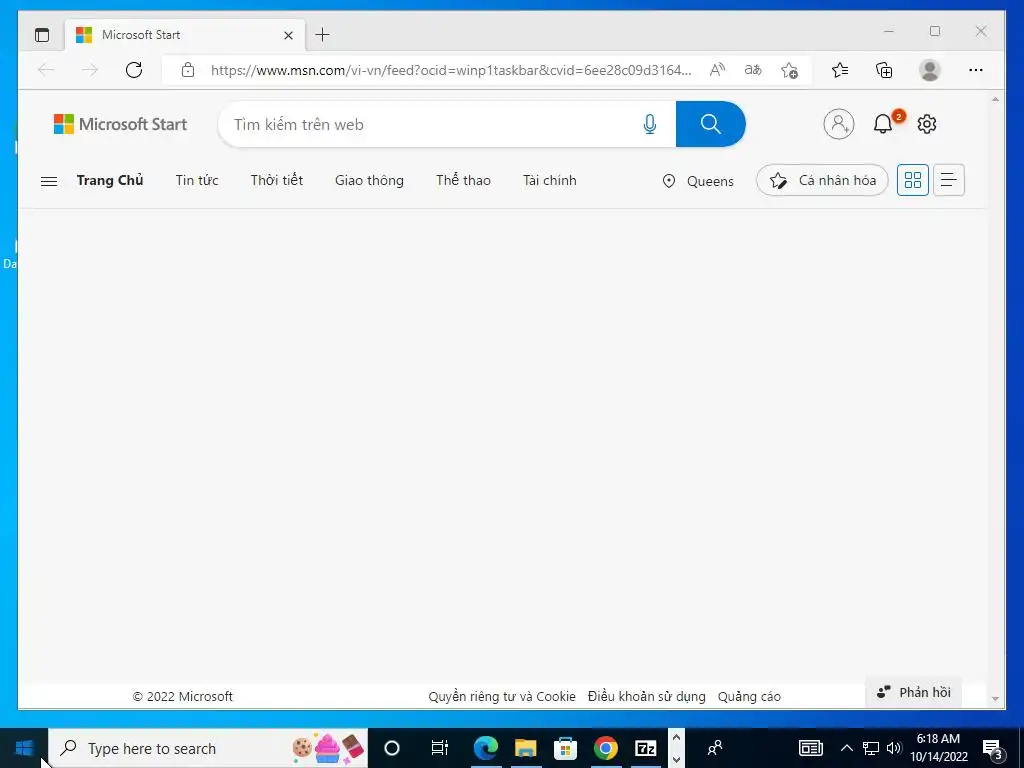The width and height of the screenshot is (1024, 768).
Task: Launch Google Chrome from the taskbar
Action: (x=605, y=748)
